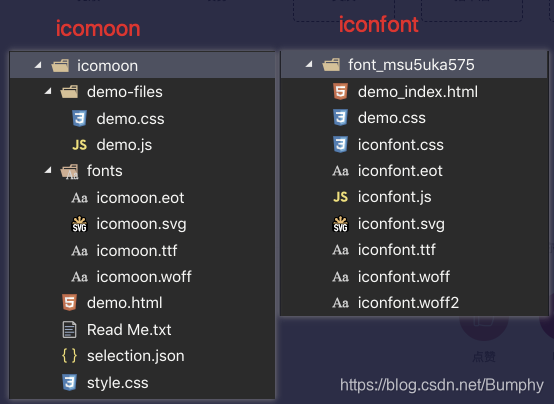The image size is (554, 404).
Task: Open the Read Me.txt file
Action: tap(129, 330)
